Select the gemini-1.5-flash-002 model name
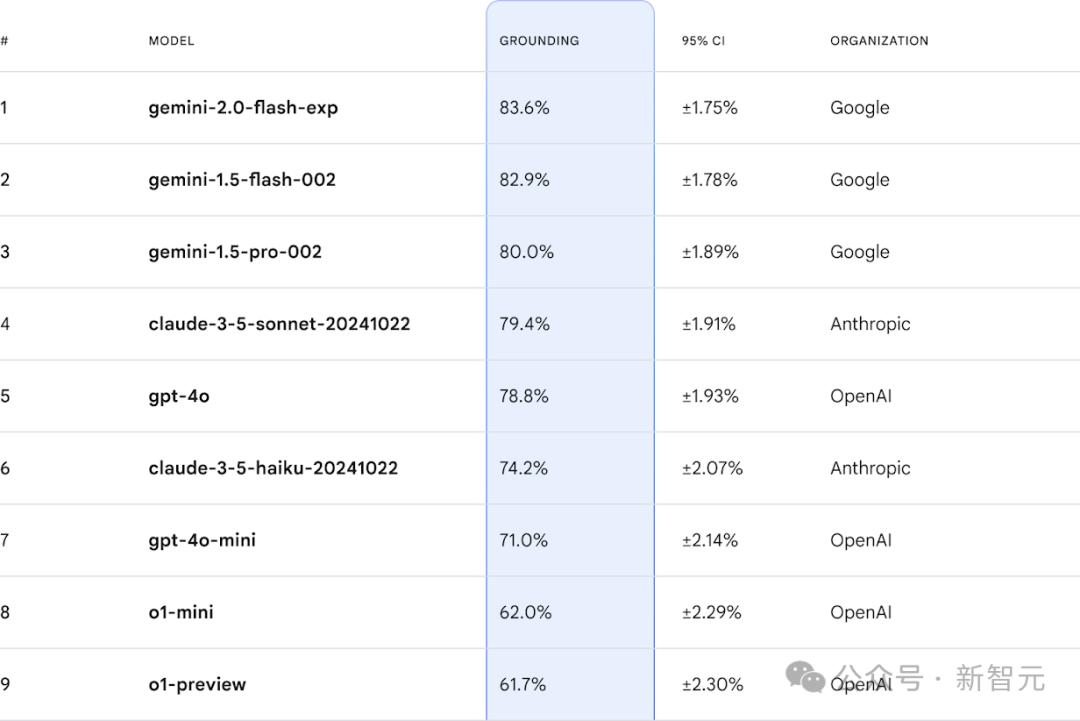Screen dimensions: 1080x721 click(x=242, y=180)
